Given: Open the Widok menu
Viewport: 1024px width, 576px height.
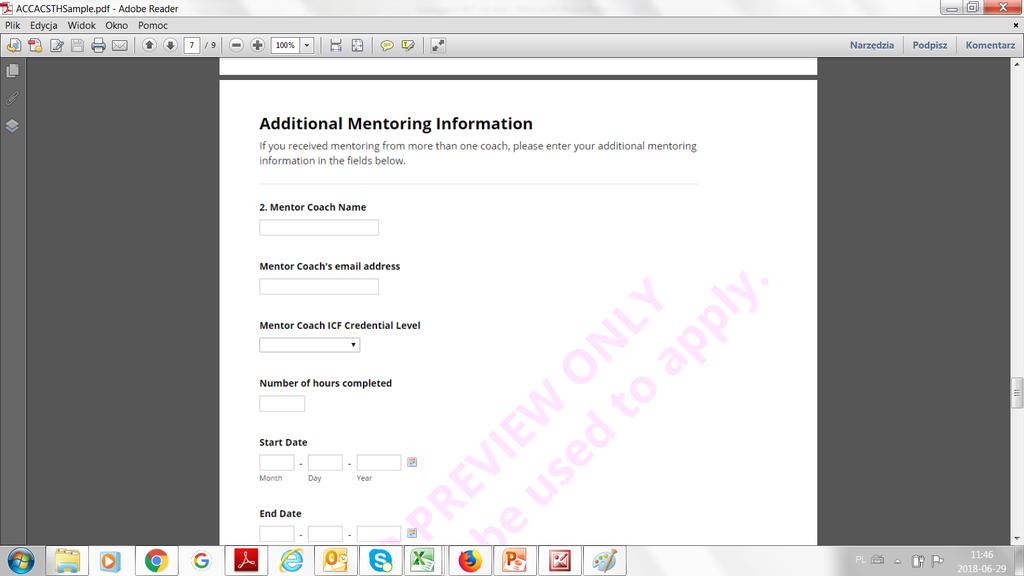Looking at the screenshot, I should point(82,25).
